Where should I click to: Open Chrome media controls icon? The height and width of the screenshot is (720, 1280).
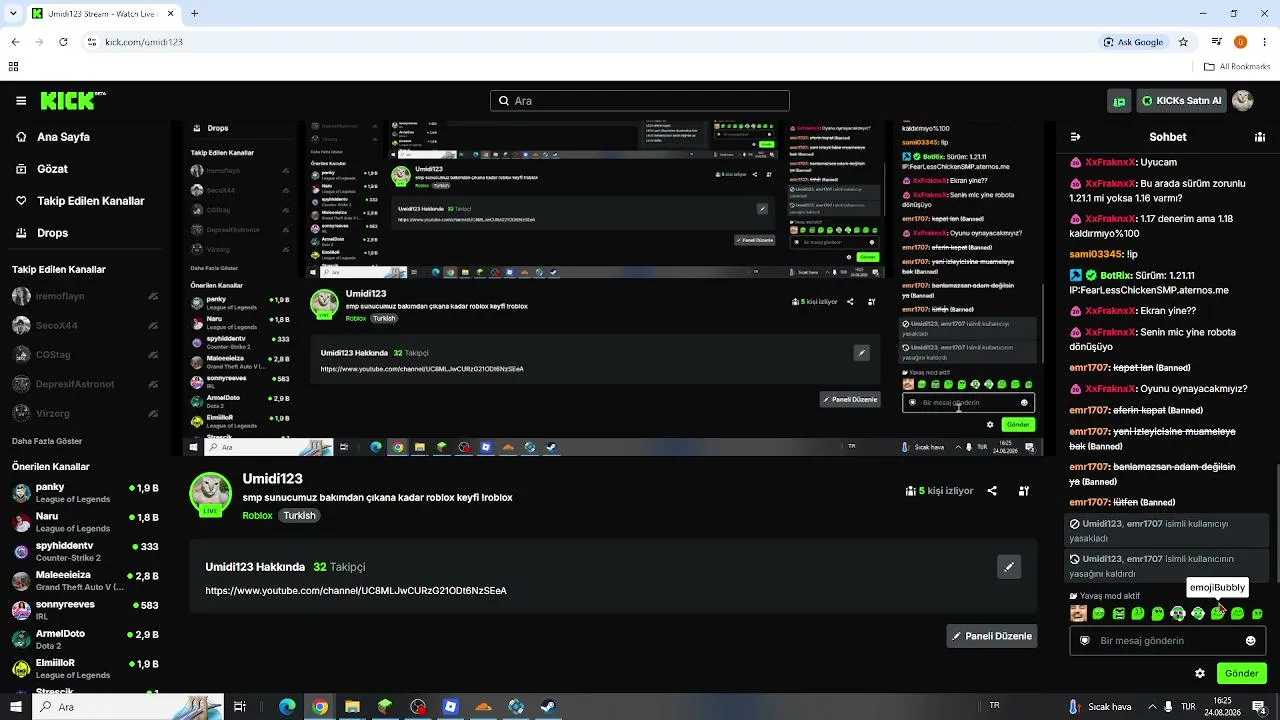tap(1216, 42)
